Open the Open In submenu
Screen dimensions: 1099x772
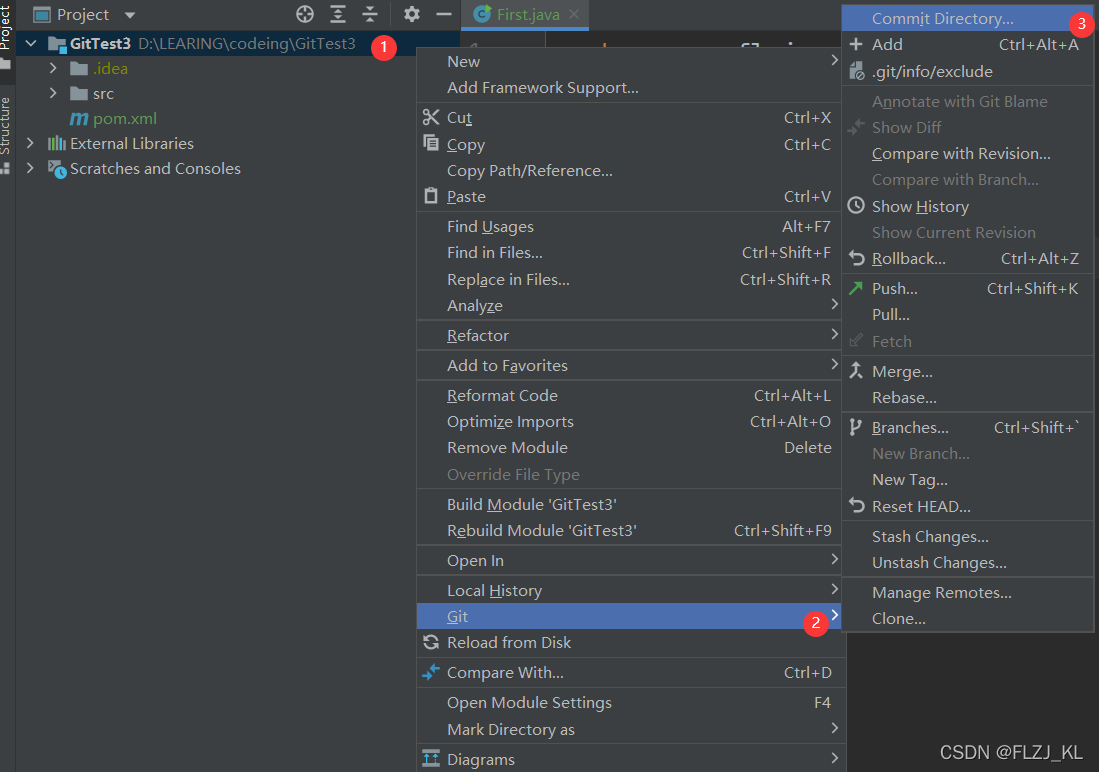629,560
